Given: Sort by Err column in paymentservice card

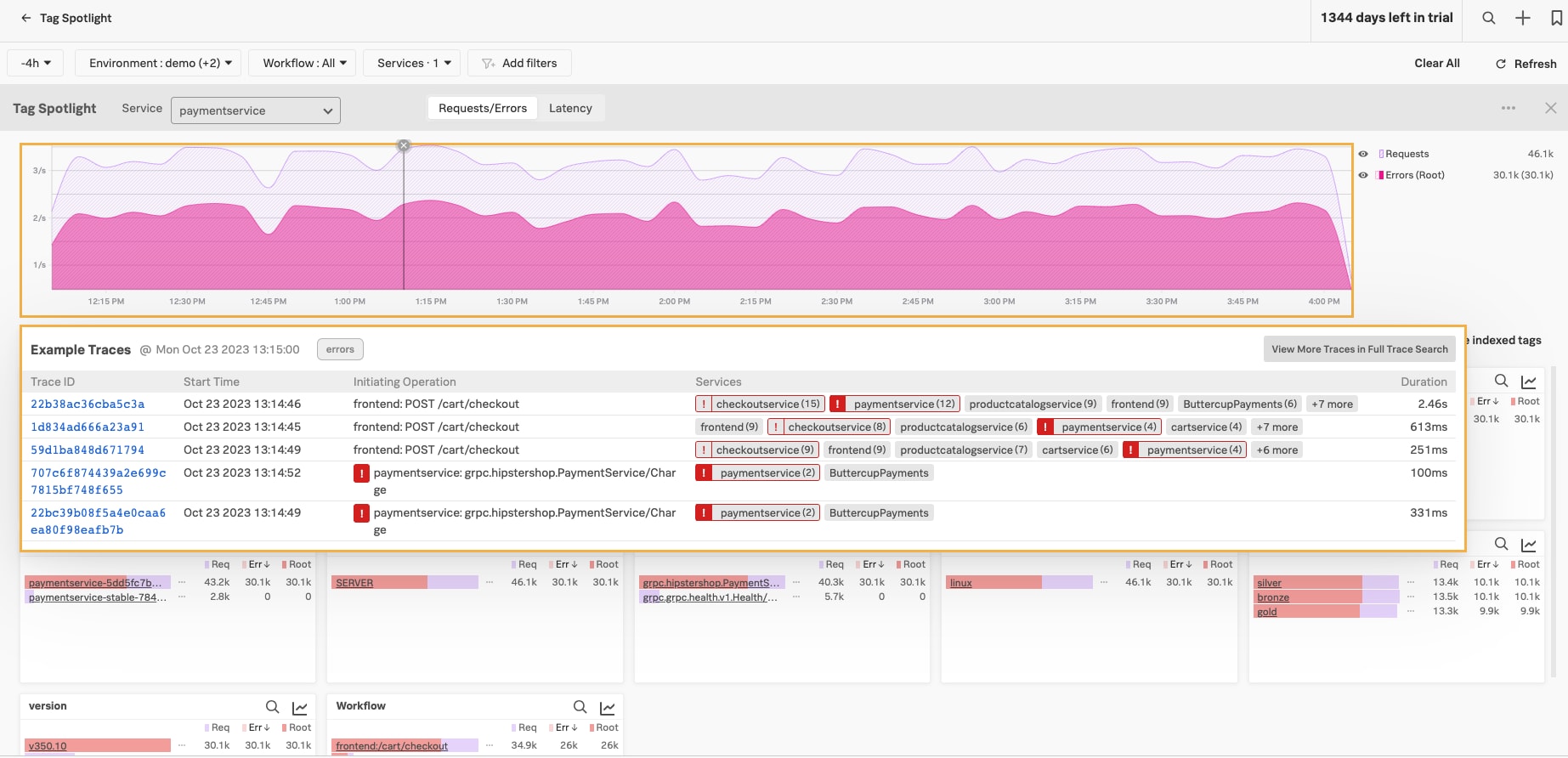Looking at the screenshot, I should pos(258,564).
